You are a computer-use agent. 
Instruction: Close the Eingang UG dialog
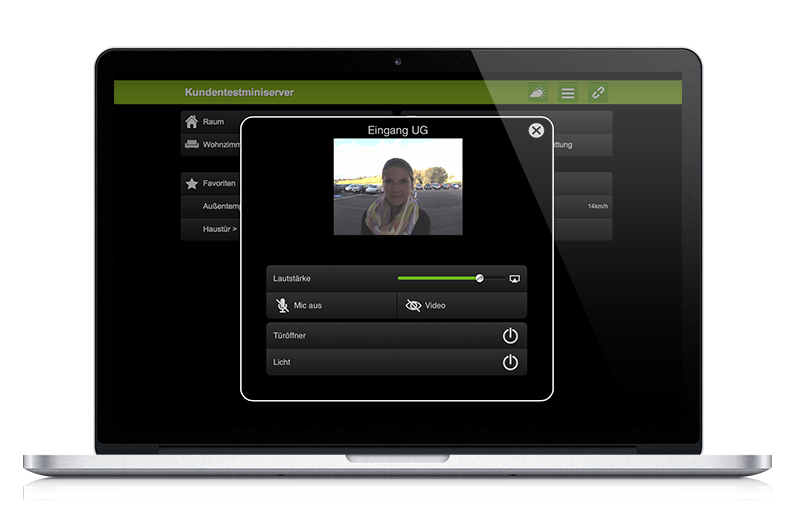(536, 131)
